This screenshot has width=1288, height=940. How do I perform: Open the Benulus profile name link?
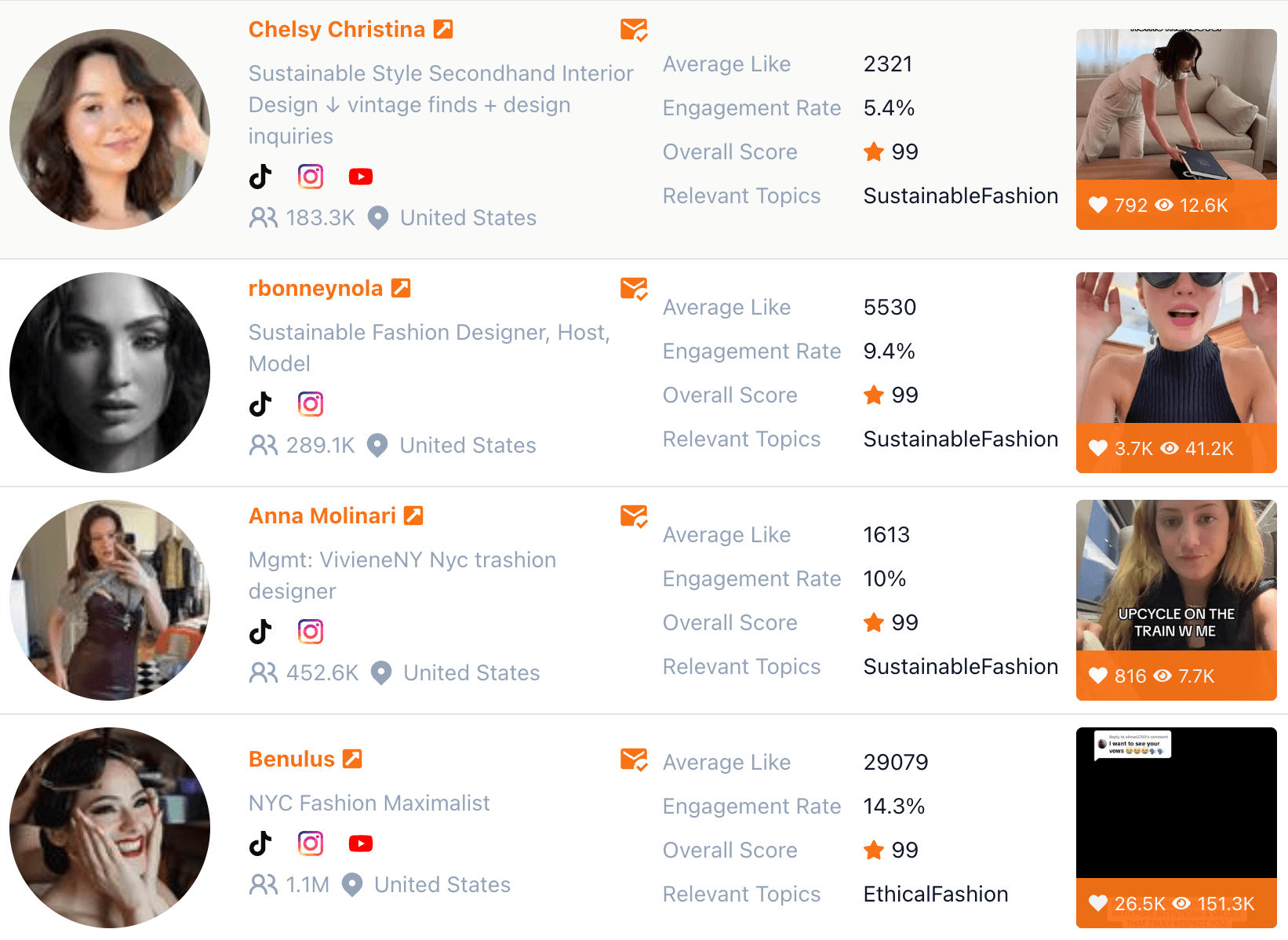point(292,759)
